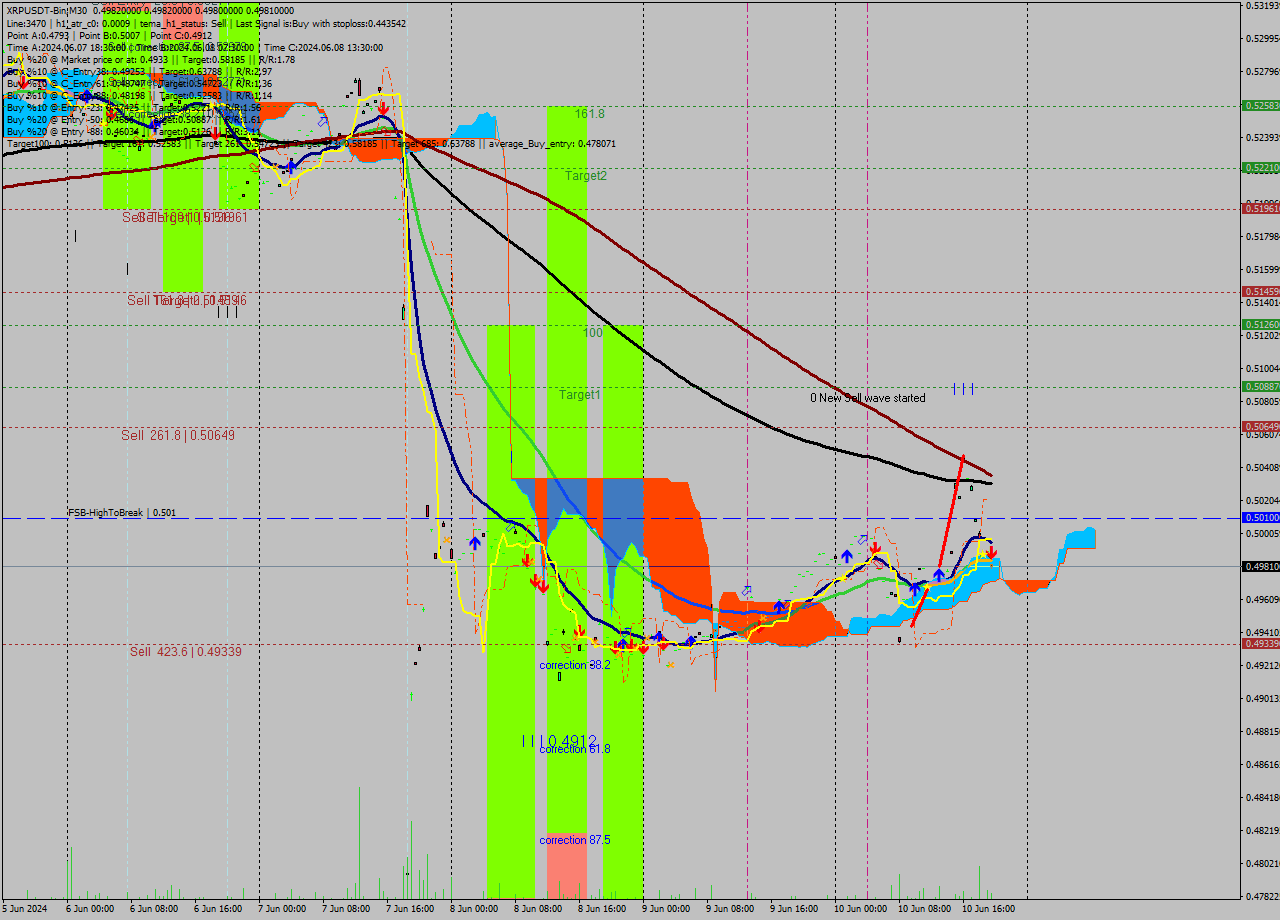
Task: Click the blue I I I marker above New Sell wave
Action: [964, 388]
